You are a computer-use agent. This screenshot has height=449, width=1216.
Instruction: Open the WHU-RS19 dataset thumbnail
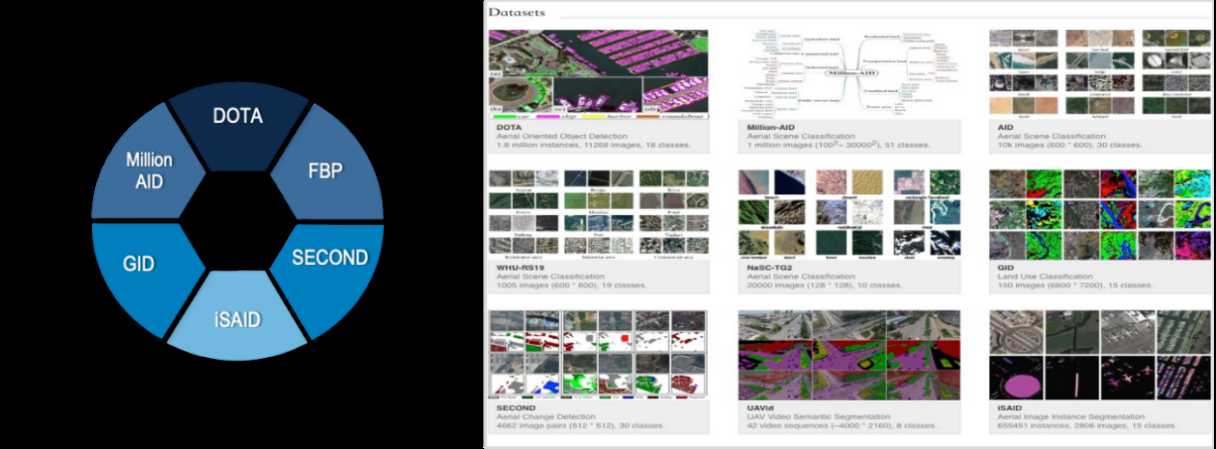[597, 211]
